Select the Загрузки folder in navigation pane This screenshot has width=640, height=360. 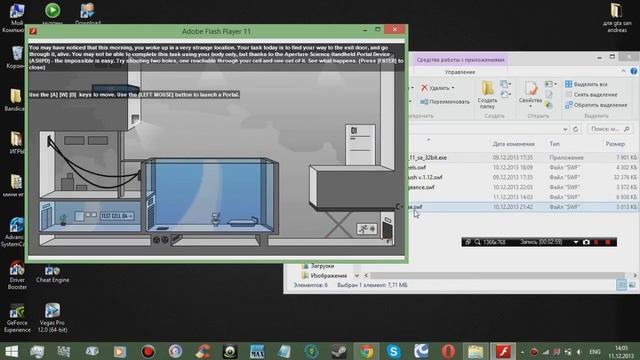tap(318, 266)
